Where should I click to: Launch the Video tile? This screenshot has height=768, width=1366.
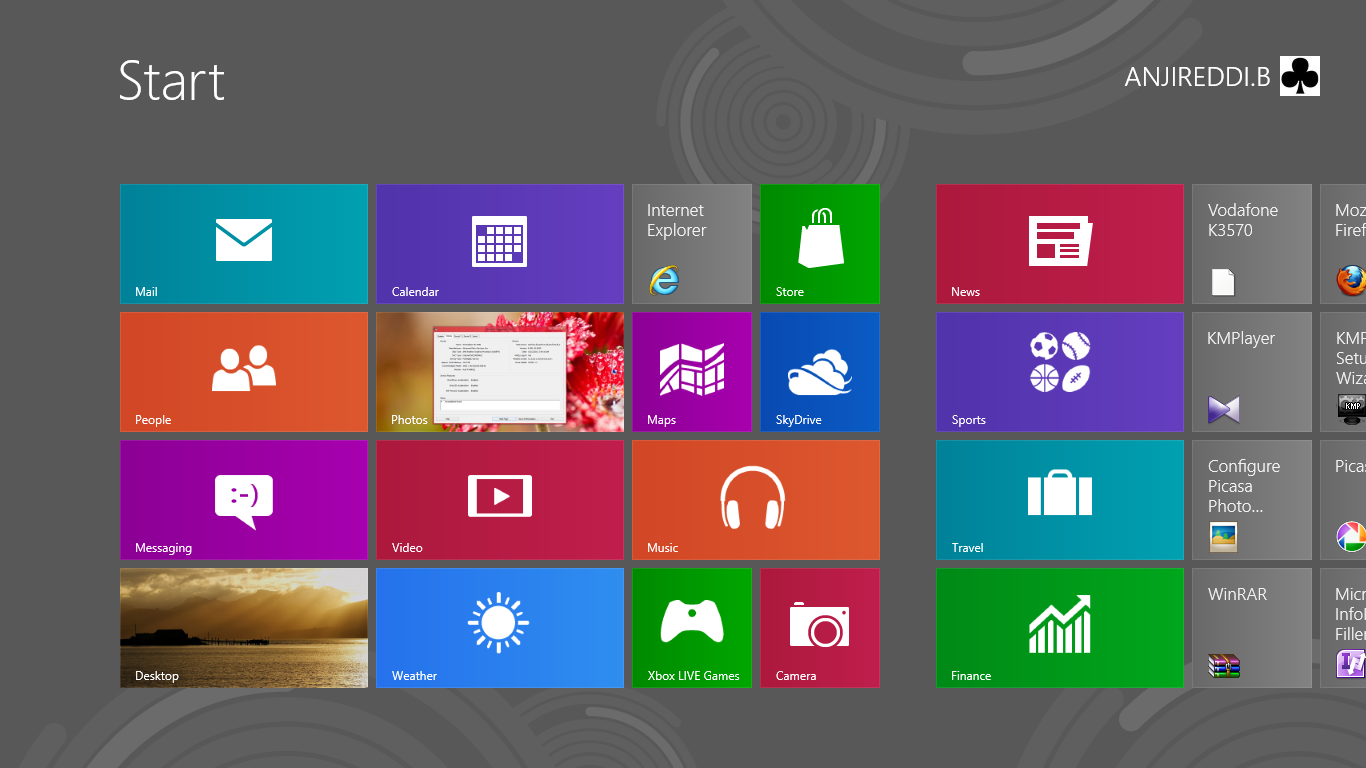pyautogui.click(x=500, y=500)
